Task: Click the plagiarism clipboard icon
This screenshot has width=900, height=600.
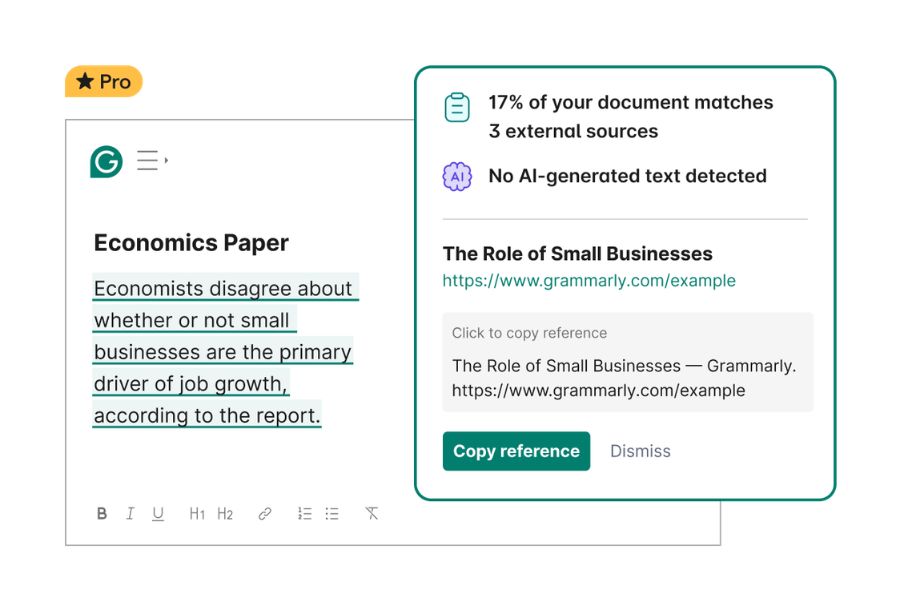Action: [457, 108]
